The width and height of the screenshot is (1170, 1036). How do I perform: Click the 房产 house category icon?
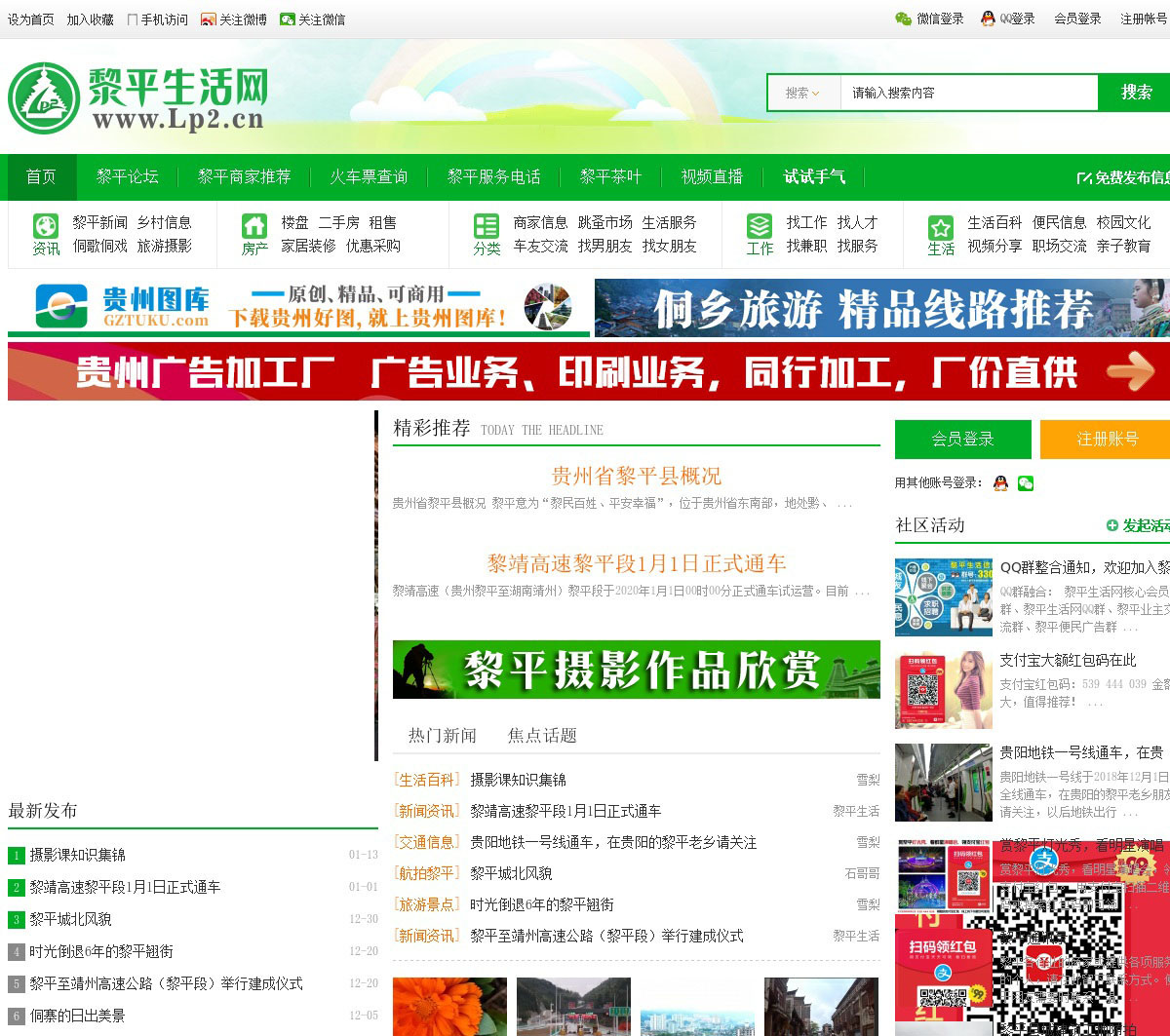tap(254, 226)
